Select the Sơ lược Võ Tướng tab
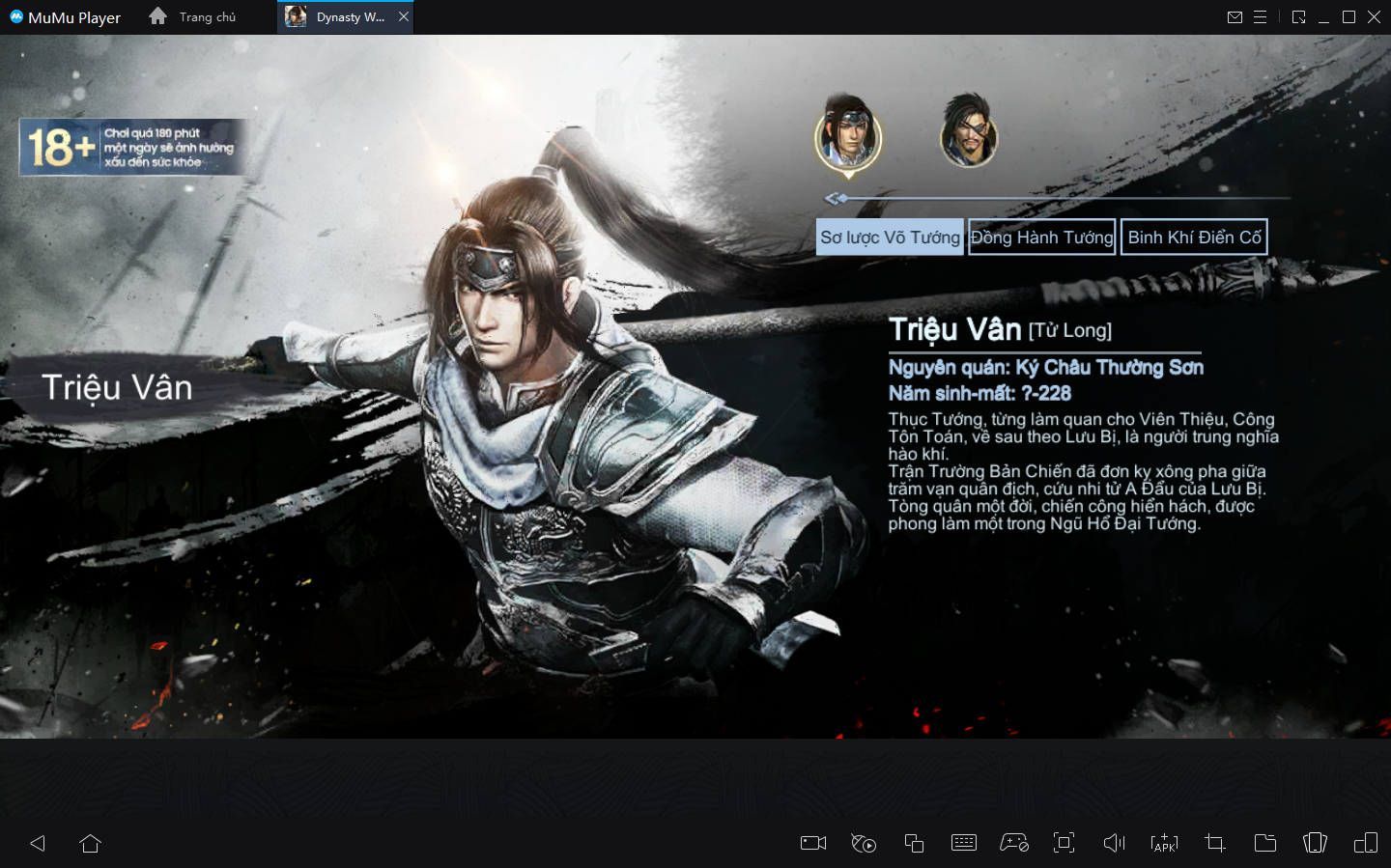Image resolution: width=1391 pixels, height=868 pixels. point(890,238)
